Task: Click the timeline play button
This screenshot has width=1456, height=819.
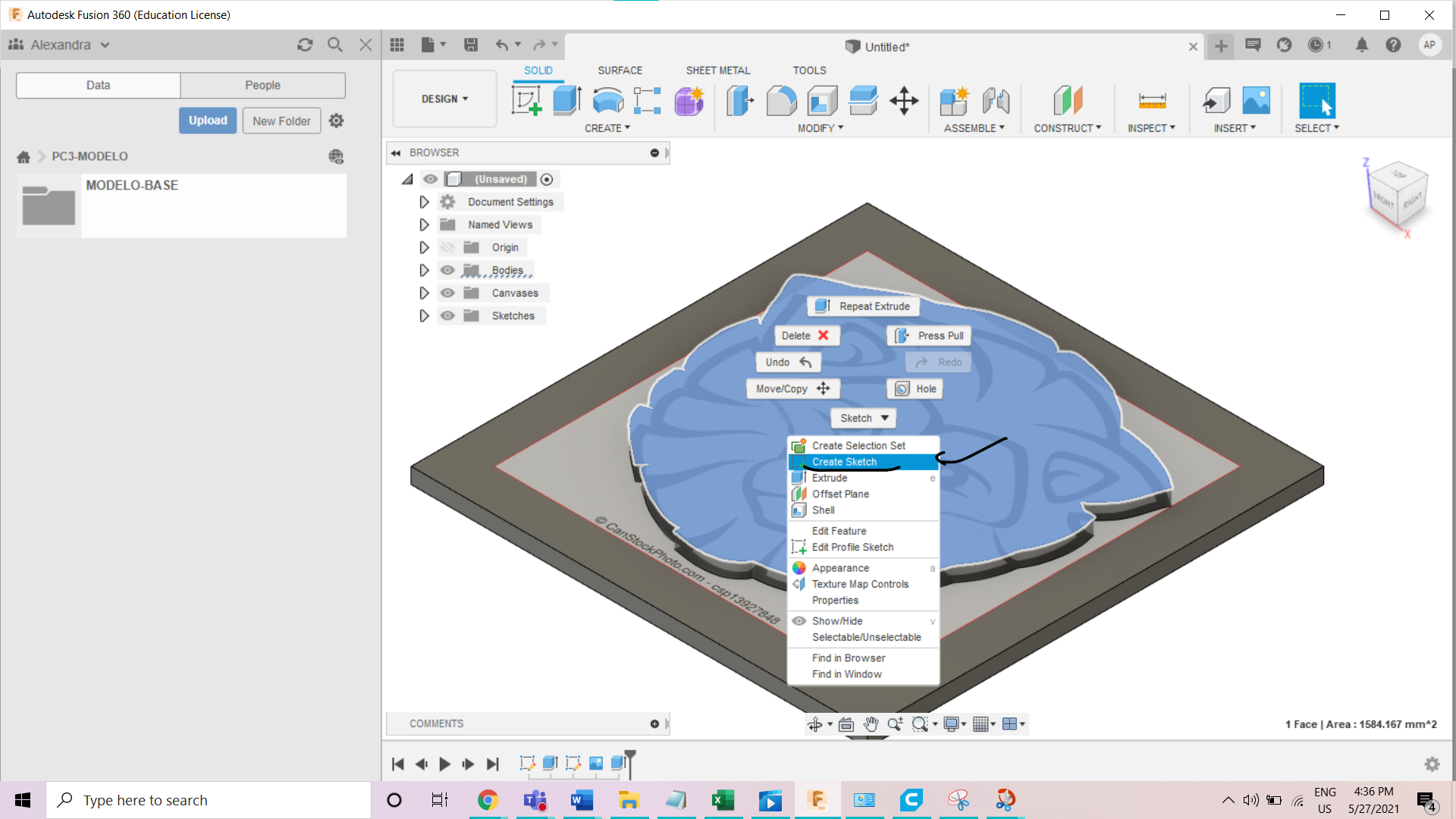Action: coord(445,764)
